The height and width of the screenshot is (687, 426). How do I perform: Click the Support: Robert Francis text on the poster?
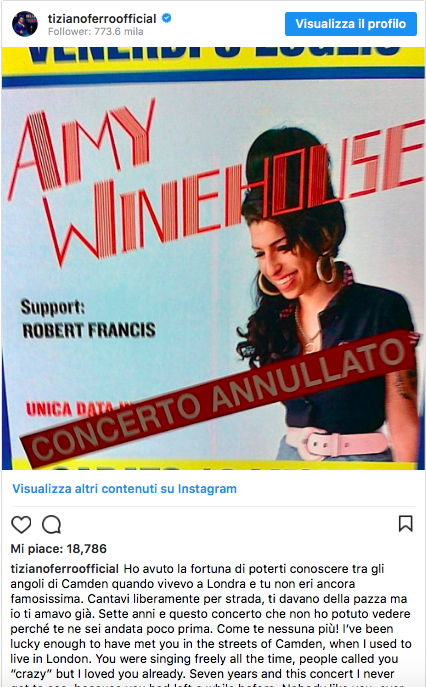click(x=89, y=319)
